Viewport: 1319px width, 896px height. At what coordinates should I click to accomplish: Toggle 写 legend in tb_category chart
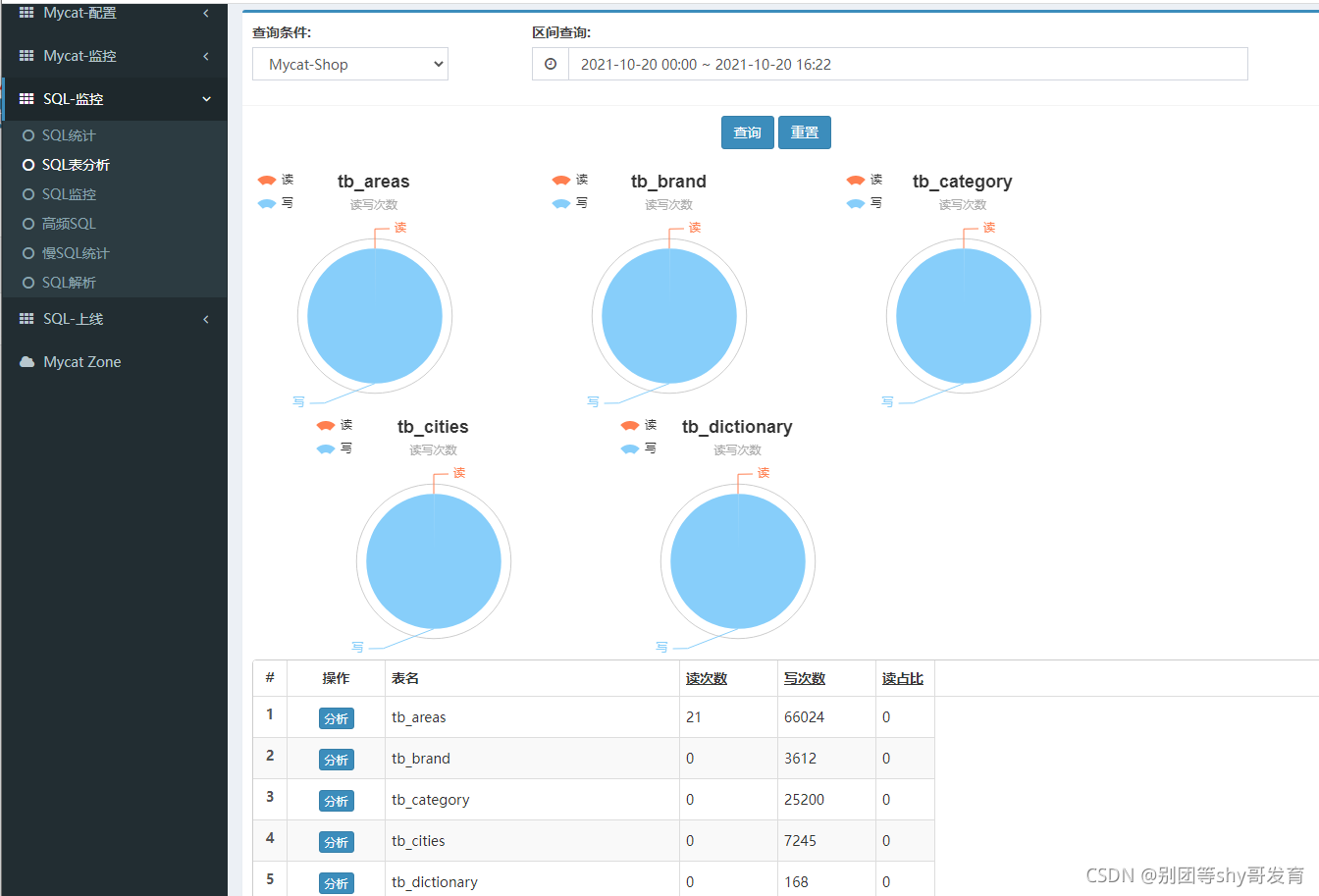[864, 203]
